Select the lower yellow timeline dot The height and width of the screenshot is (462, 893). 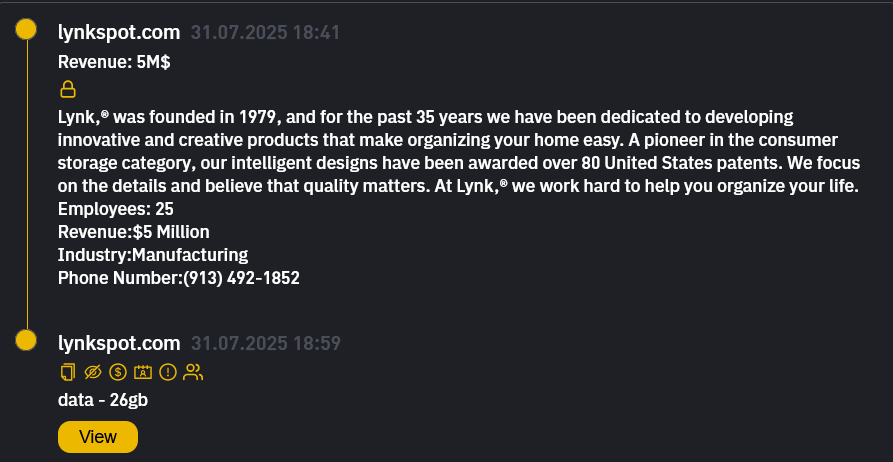(x=27, y=341)
